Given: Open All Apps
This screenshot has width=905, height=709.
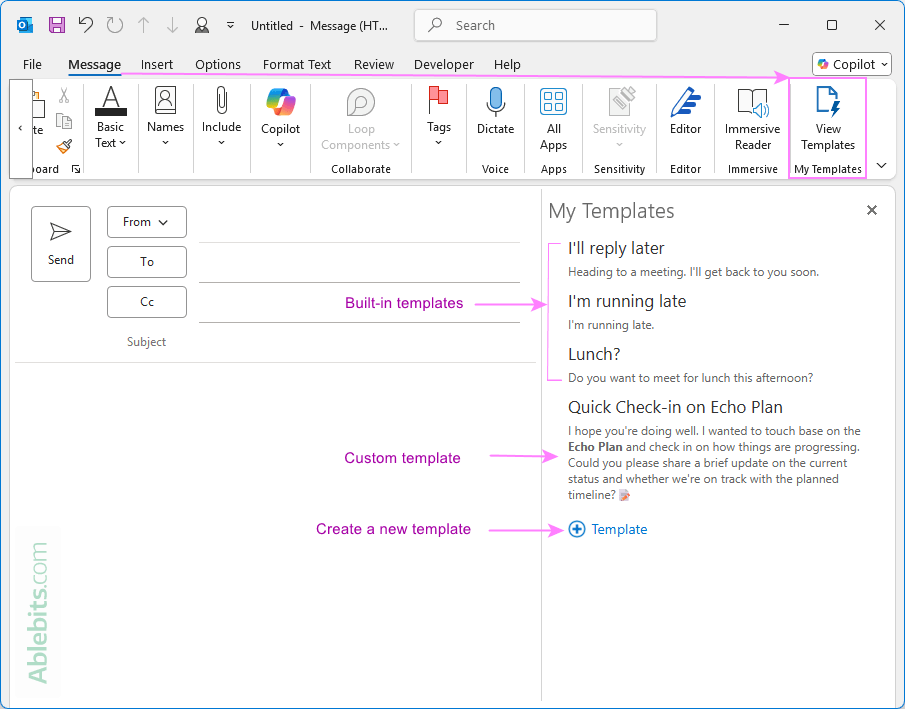Looking at the screenshot, I should tap(554, 120).
